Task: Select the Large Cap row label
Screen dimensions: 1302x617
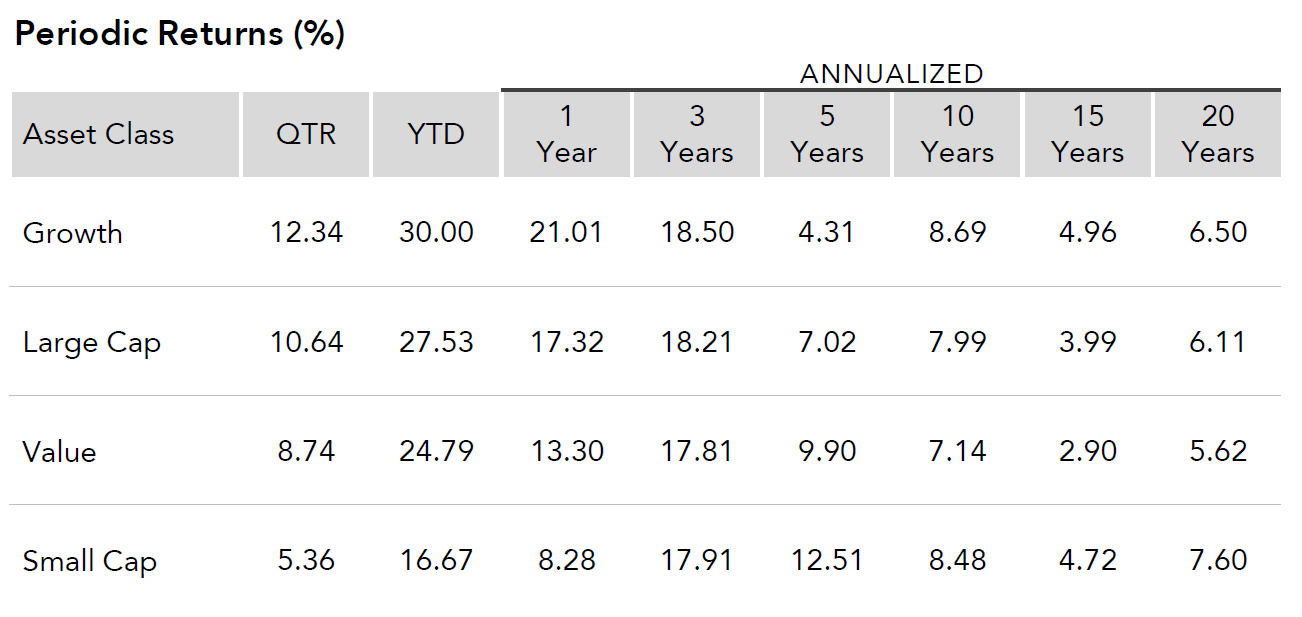Action: (92, 343)
